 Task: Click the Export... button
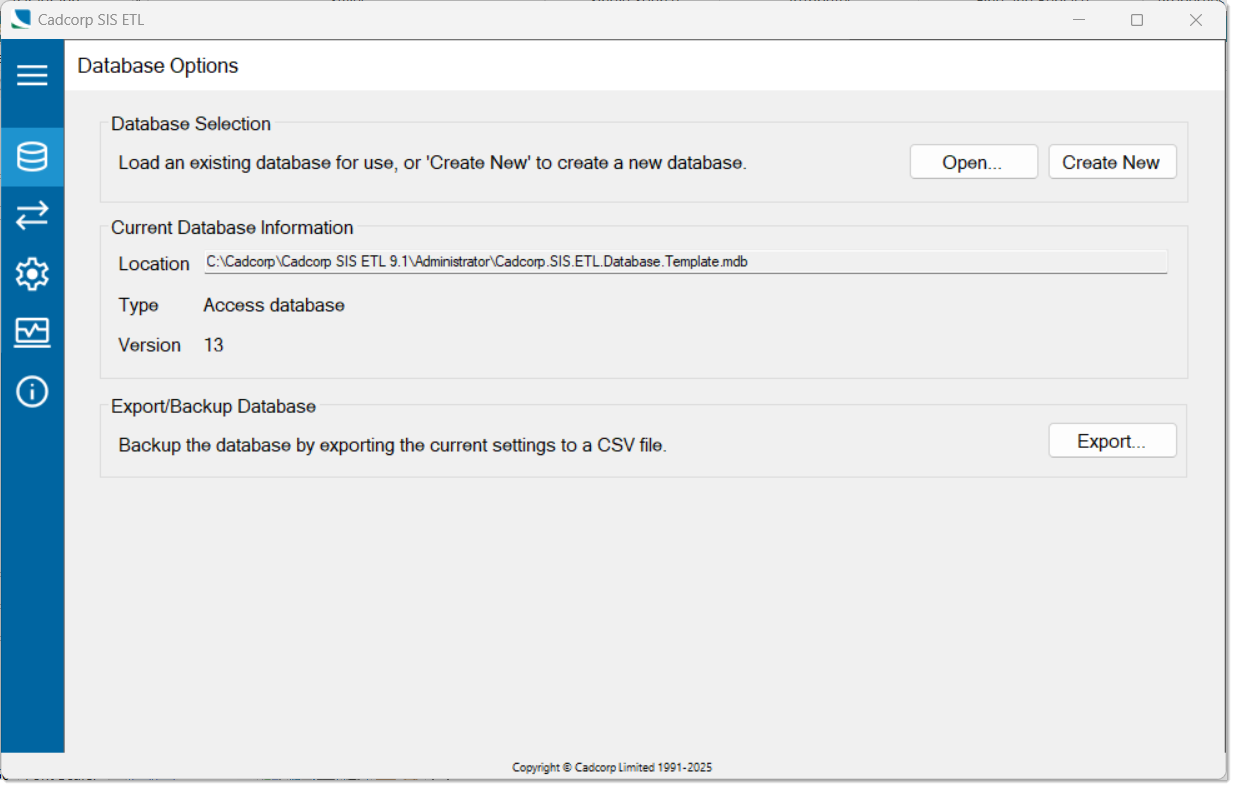coord(1112,441)
